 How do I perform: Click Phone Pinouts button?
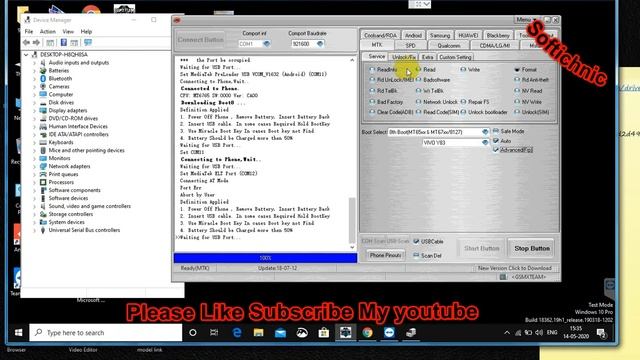click(x=385, y=256)
